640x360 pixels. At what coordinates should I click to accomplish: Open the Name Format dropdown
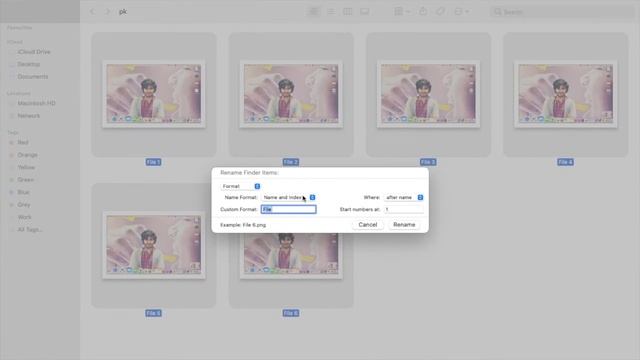[288, 198]
